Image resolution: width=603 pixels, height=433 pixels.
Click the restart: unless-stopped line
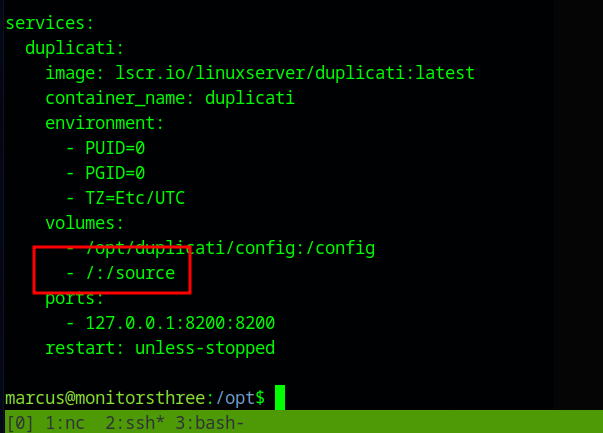(x=159, y=348)
